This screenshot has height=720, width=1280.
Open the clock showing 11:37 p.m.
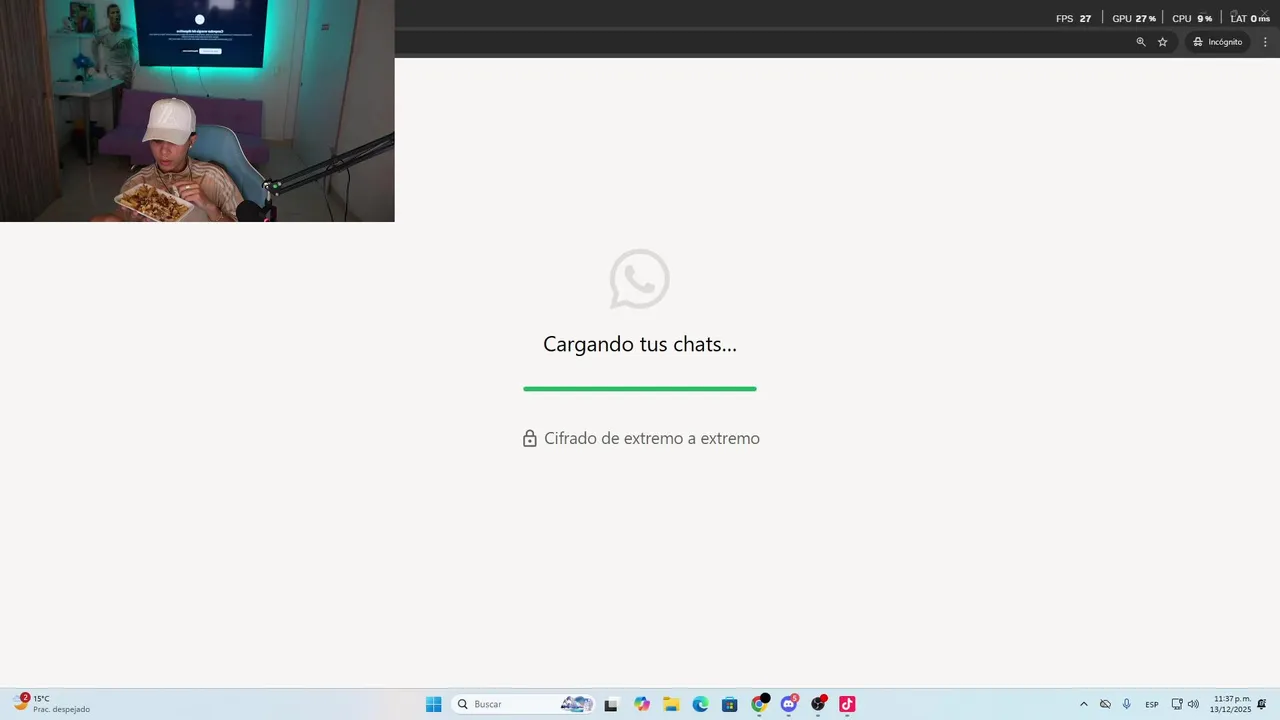[1231, 704]
